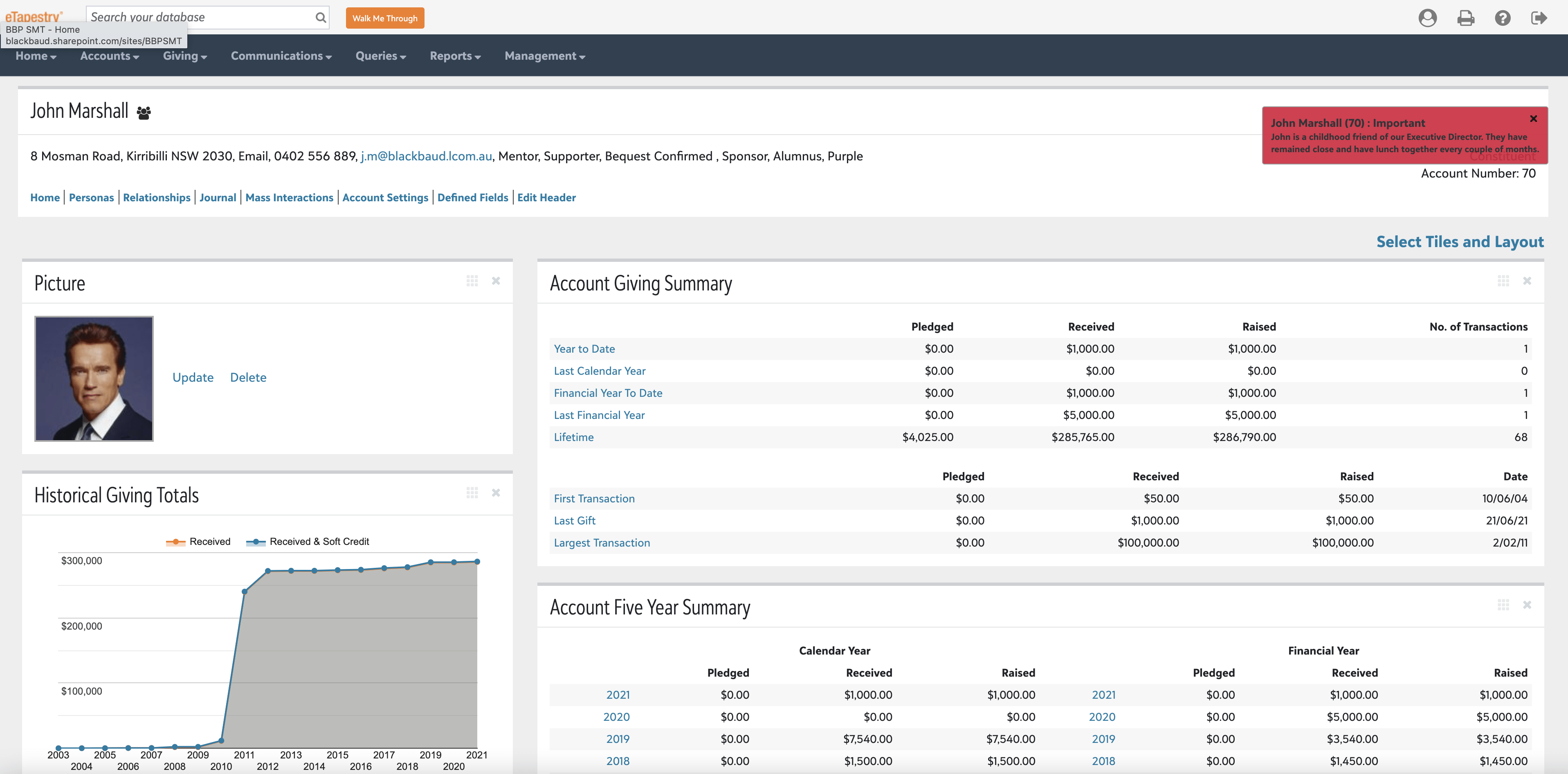Expand the Queries menu
The height and width of the screenshot is (774, 1568).
381,56
